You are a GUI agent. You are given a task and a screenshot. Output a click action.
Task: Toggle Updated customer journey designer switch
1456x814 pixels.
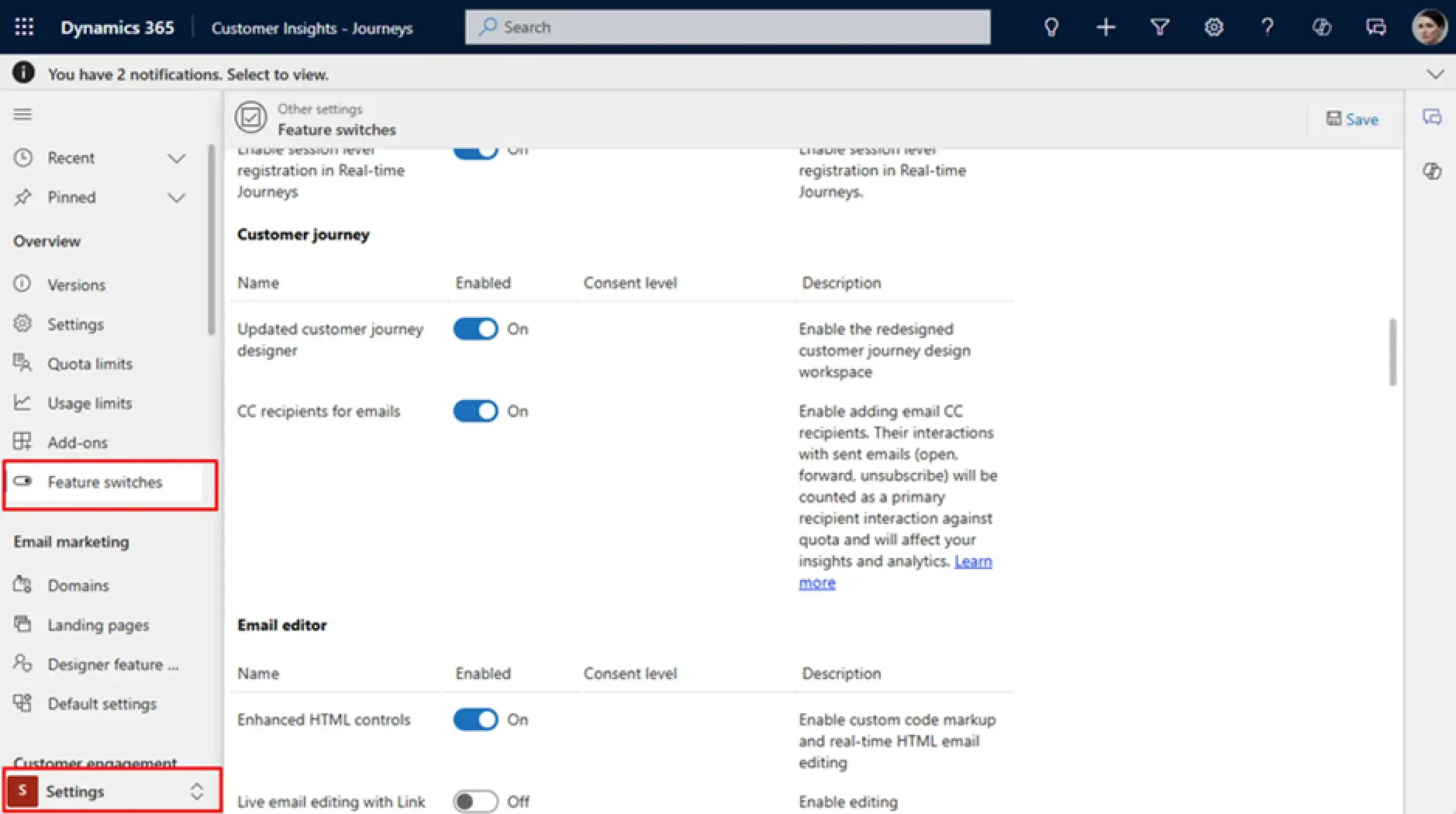475,329
